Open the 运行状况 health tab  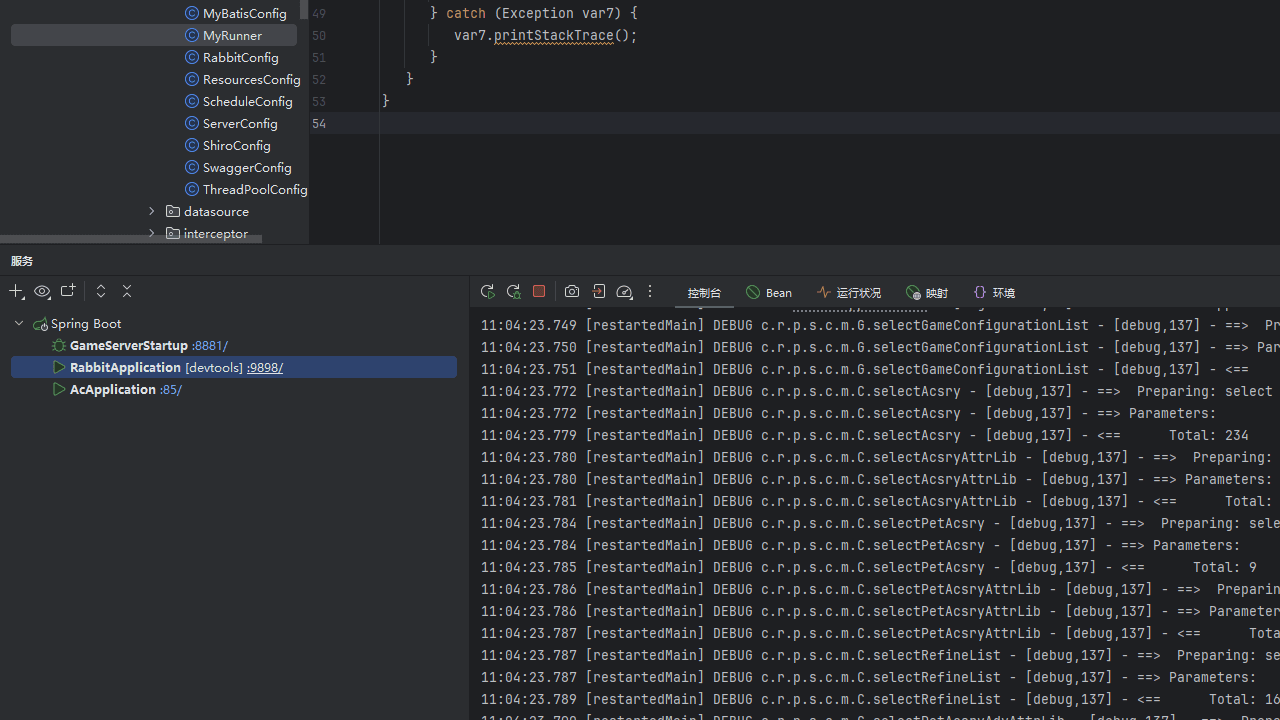[x=849, y=293]
